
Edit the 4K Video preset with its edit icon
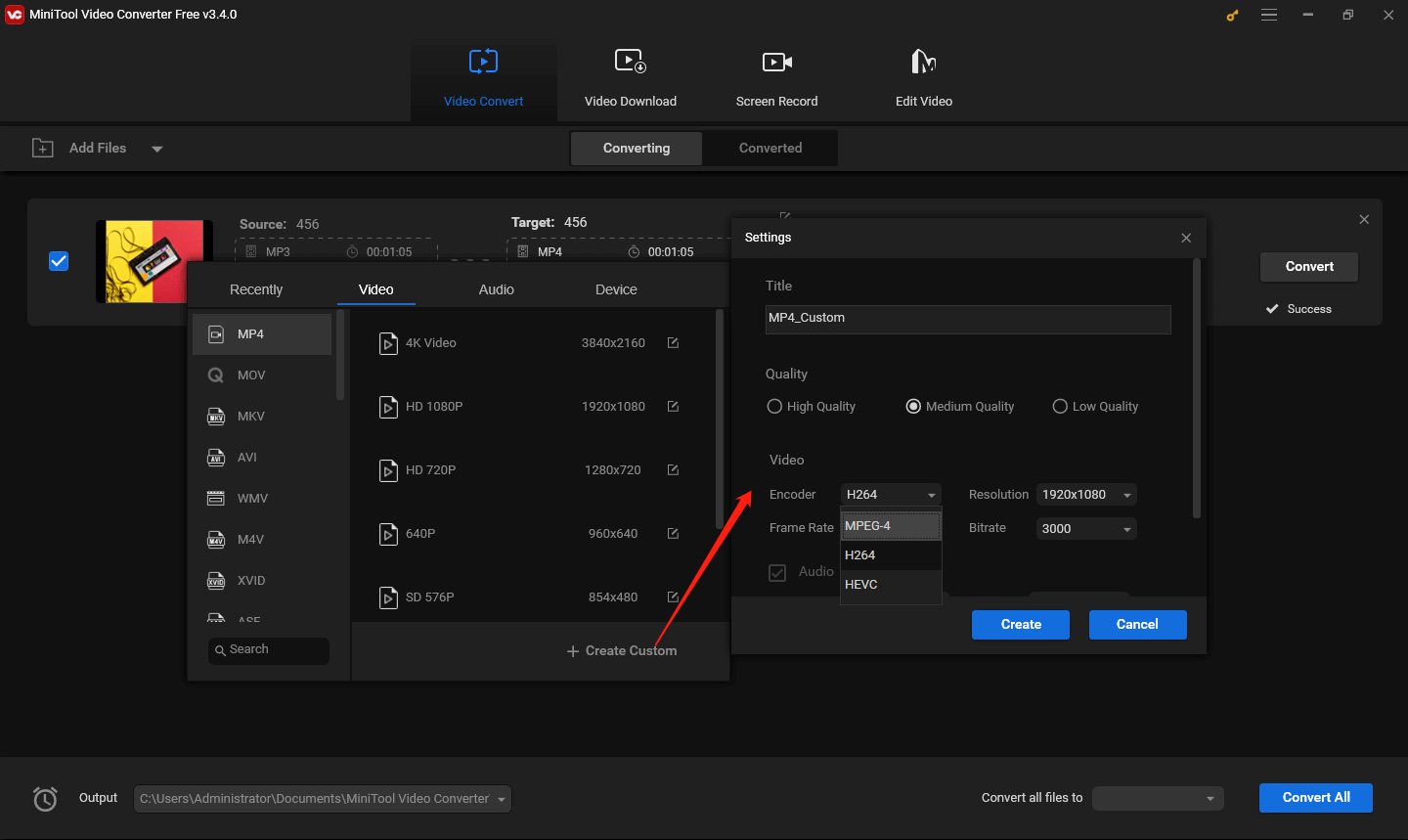673,342
